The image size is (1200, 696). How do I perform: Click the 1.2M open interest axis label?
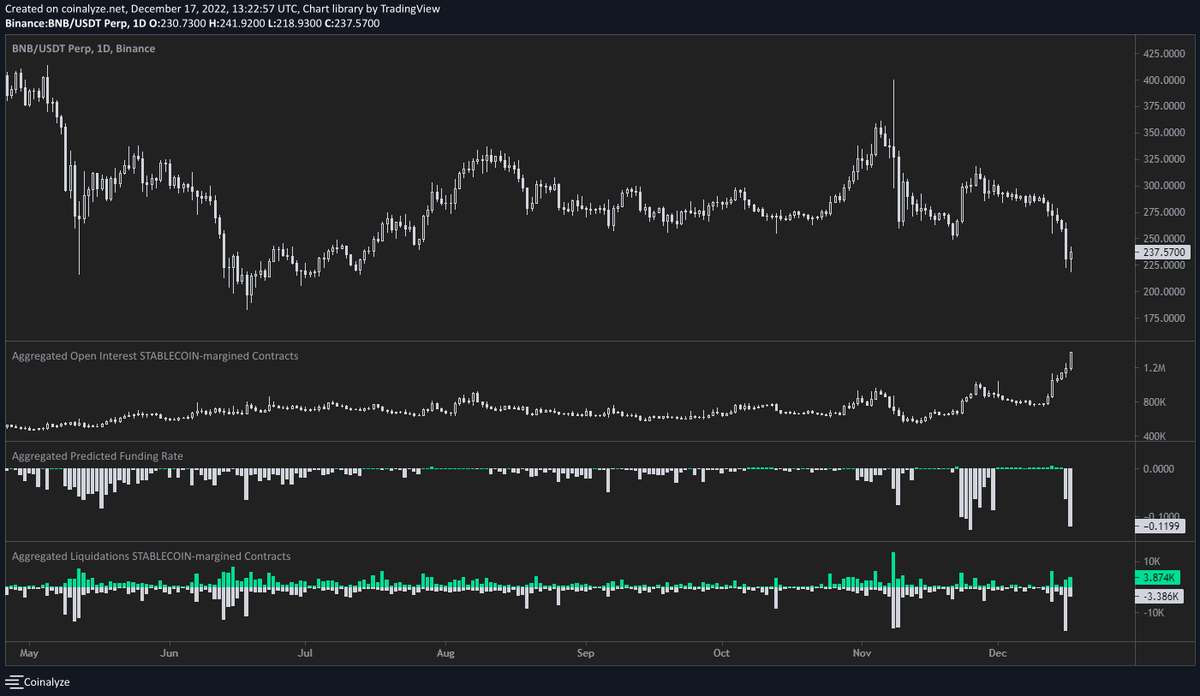click(x=1155, y=369)
